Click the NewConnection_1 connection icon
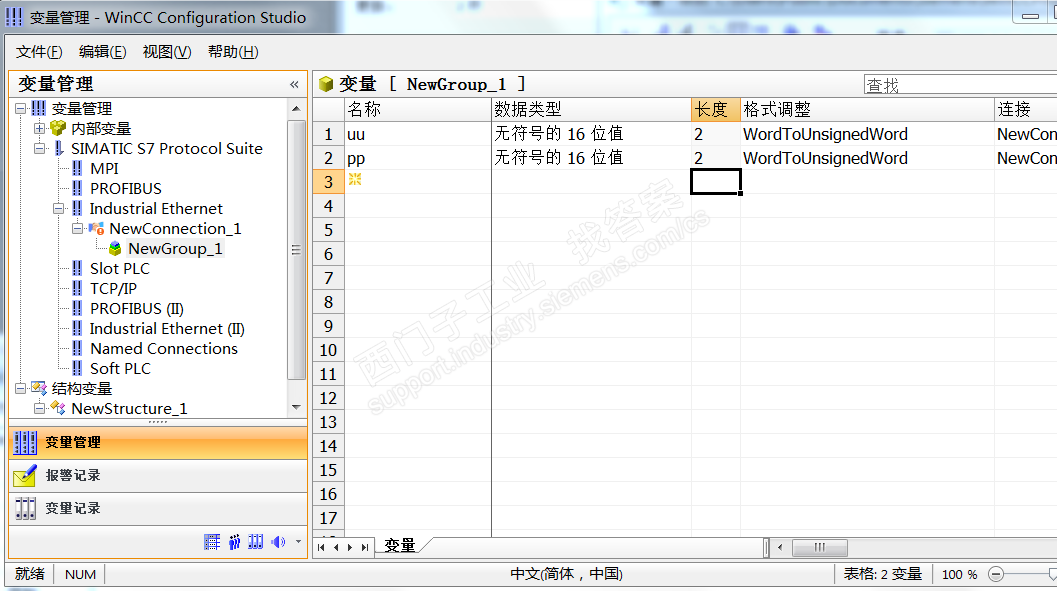 pos(96,229)
